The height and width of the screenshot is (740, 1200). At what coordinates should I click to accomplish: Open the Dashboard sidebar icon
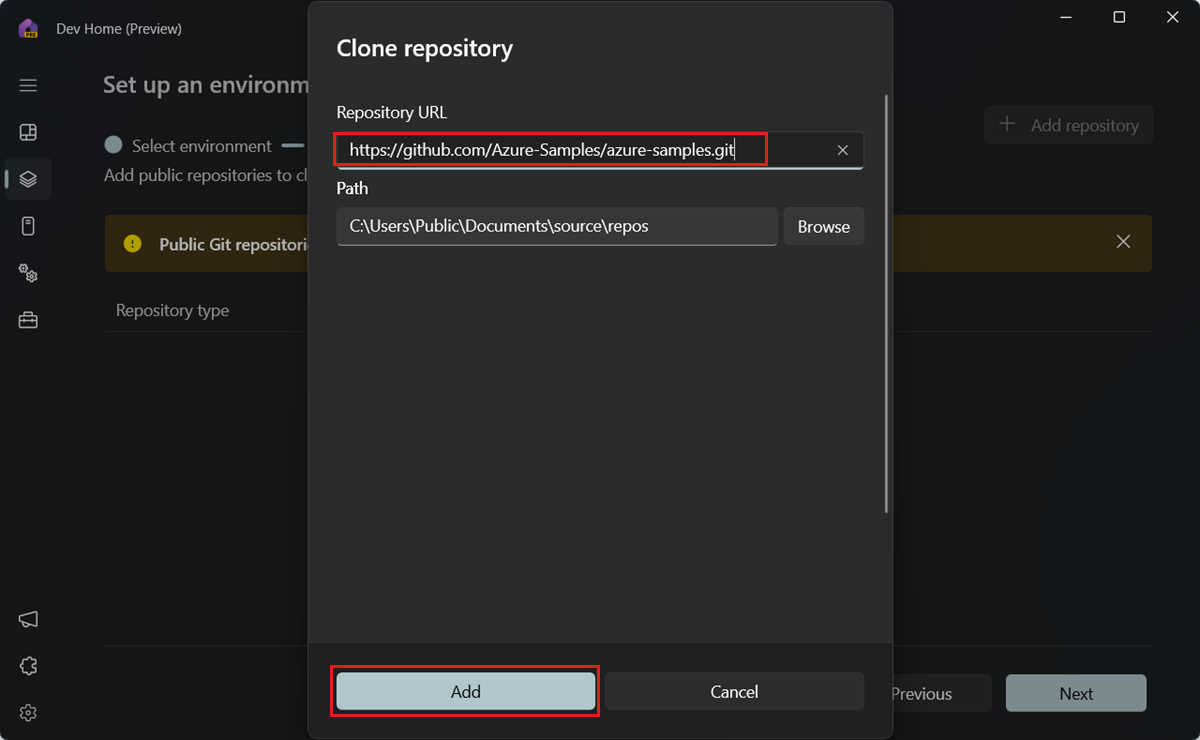tap(28, 132)
